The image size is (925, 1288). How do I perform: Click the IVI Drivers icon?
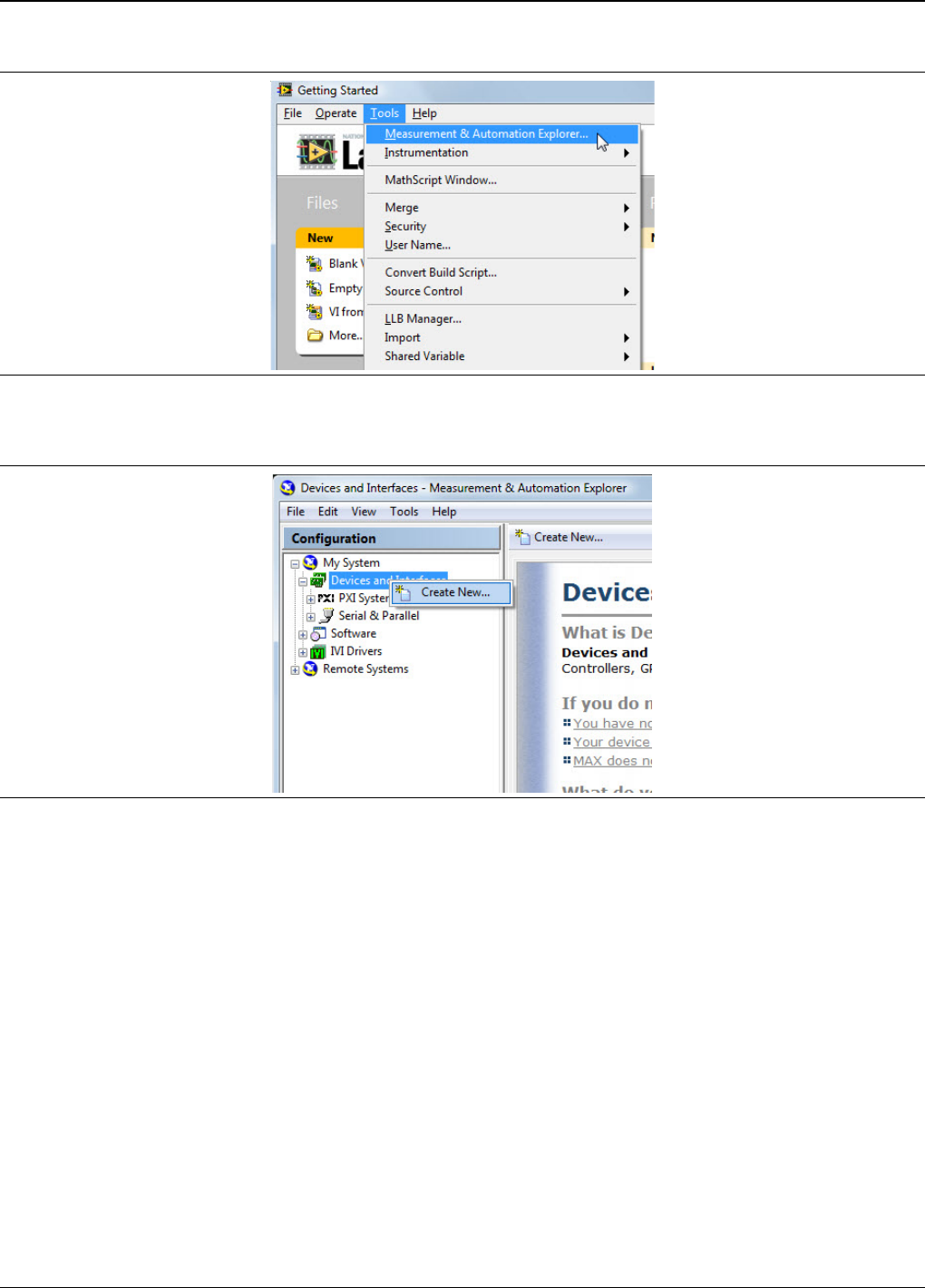[x=318, y=651]
